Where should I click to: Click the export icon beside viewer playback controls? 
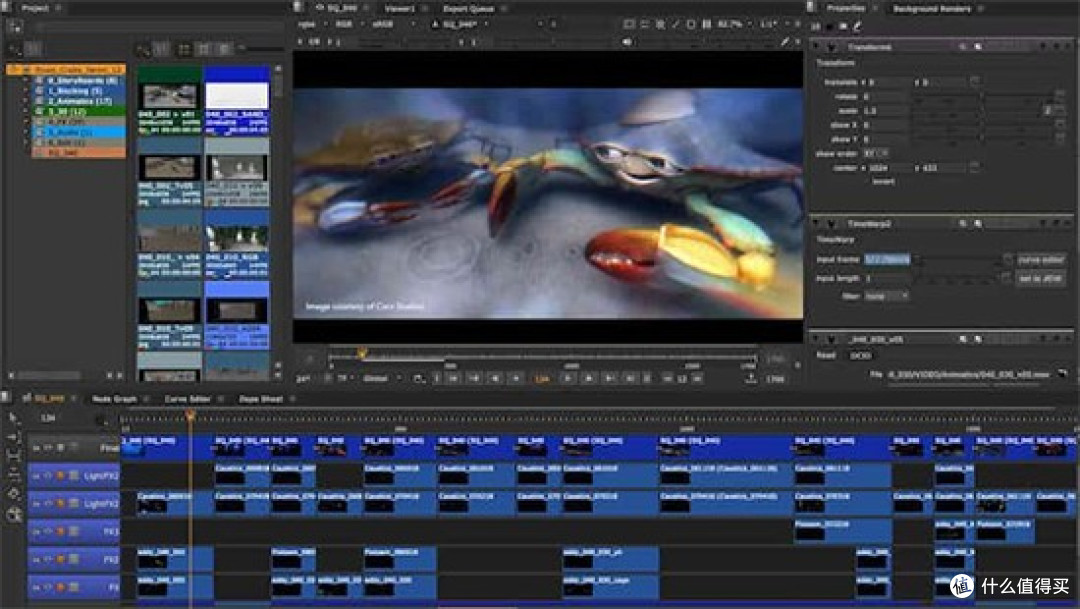[751, 378]
